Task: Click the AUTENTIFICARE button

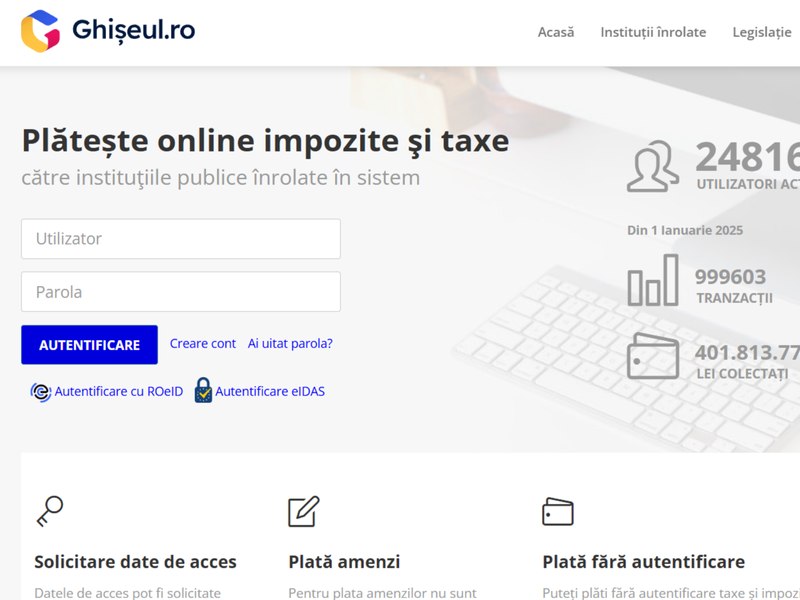Action: [89, 345]
